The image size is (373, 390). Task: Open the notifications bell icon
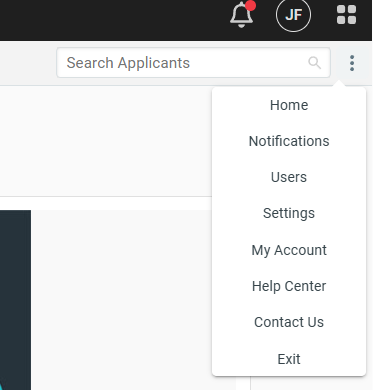pyautogui.click(x=242, y=15)
